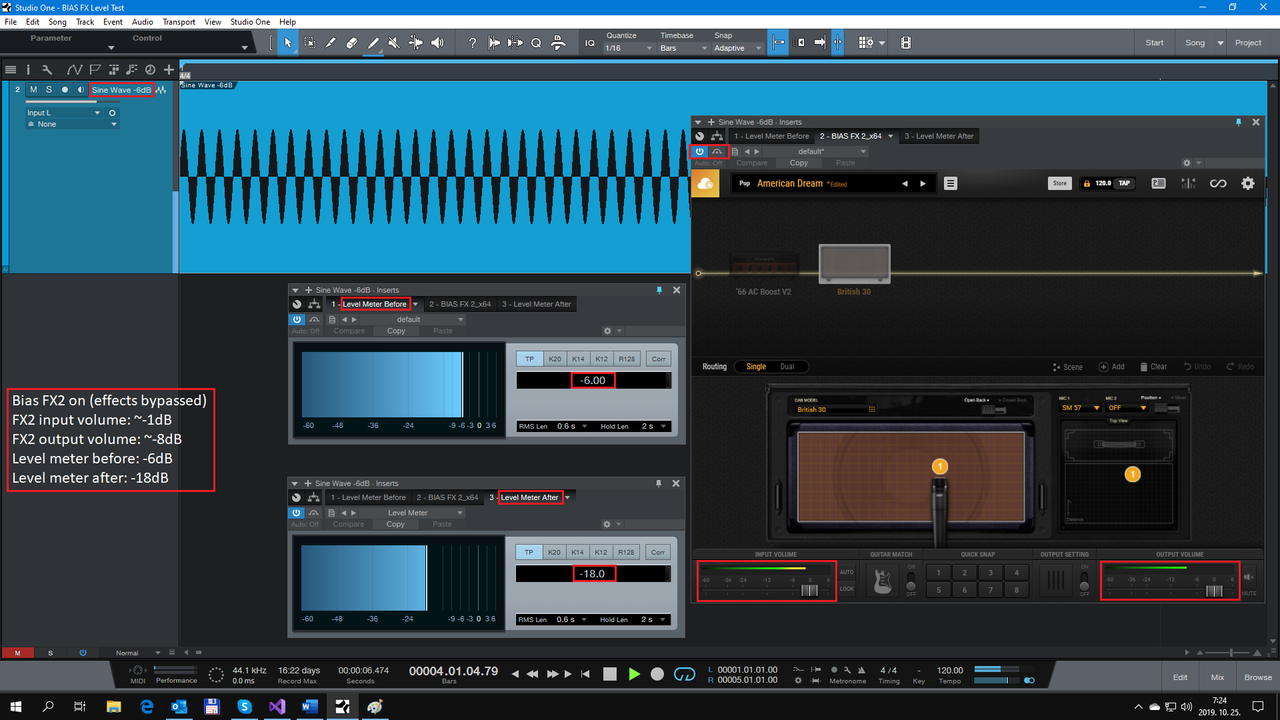Toggle the Output Setting ON/OFF switch
Viewport: 1280px width, 720px height.
1085,581
